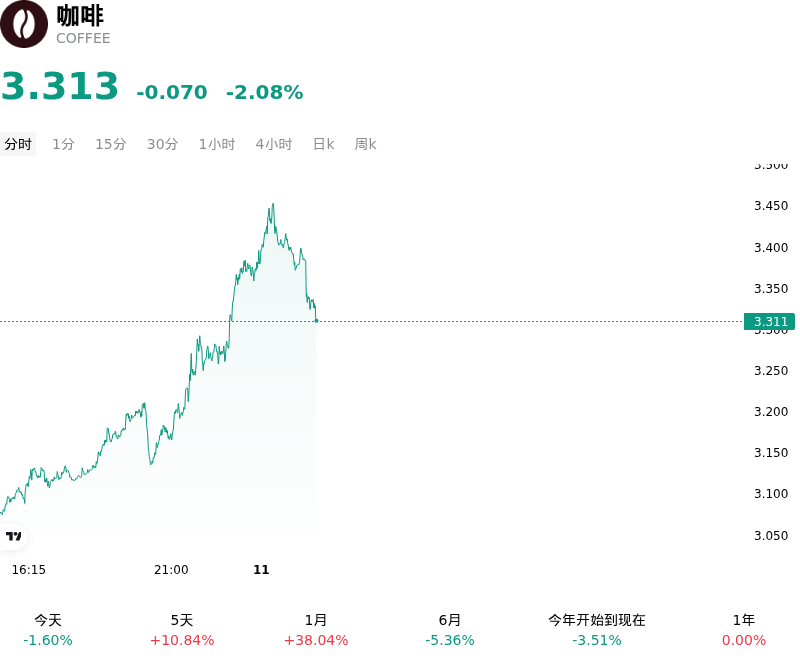
Task: Select the 1年 one-year range
Action: coord(744,630)
